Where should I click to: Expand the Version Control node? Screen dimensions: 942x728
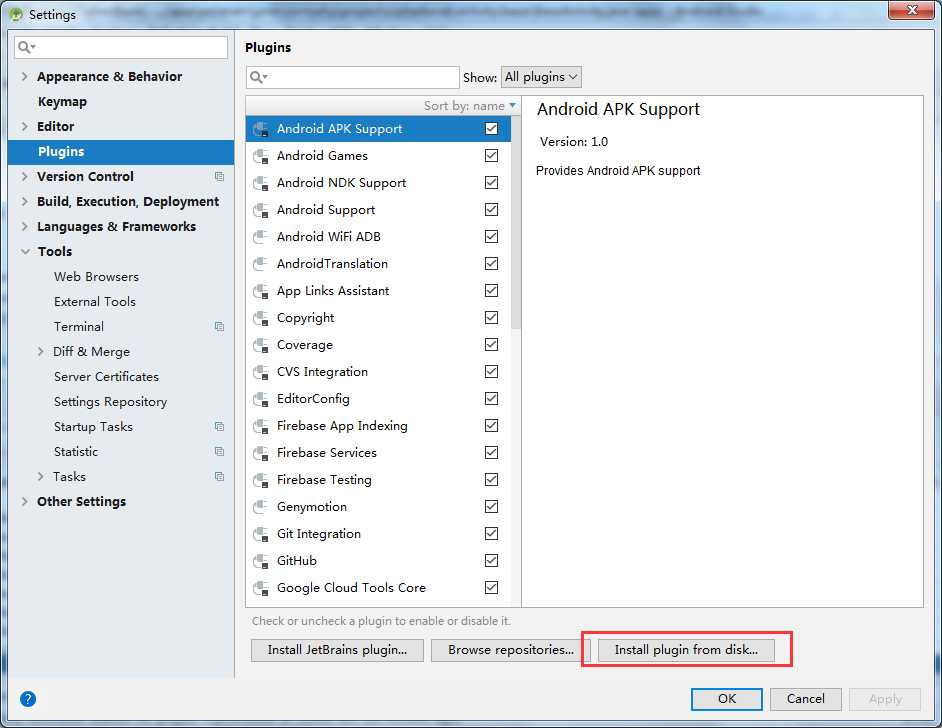(x=25, y=177)
